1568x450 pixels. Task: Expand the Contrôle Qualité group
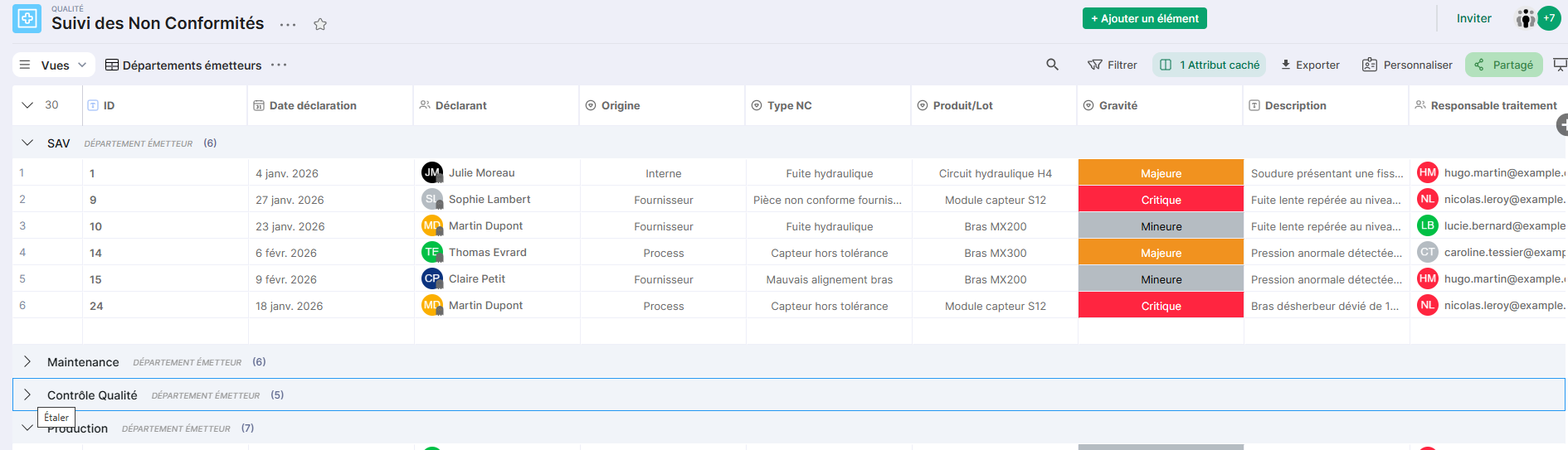(x=27, y=394)
